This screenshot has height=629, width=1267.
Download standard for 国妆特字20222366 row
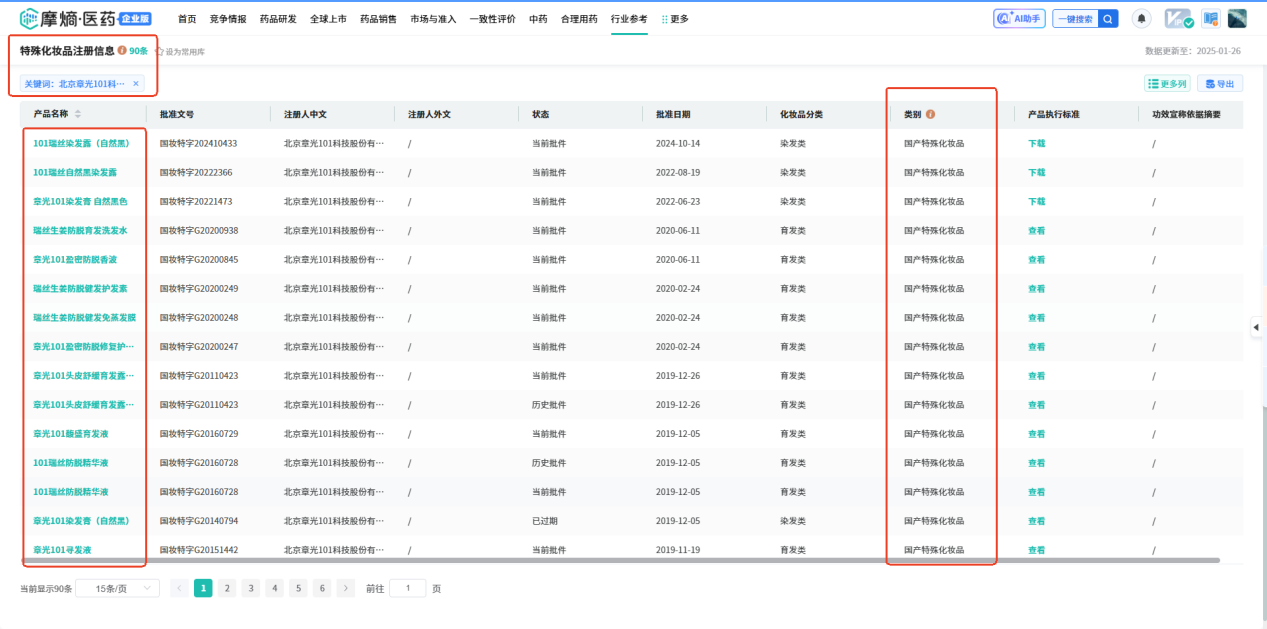coord(1036,172)
